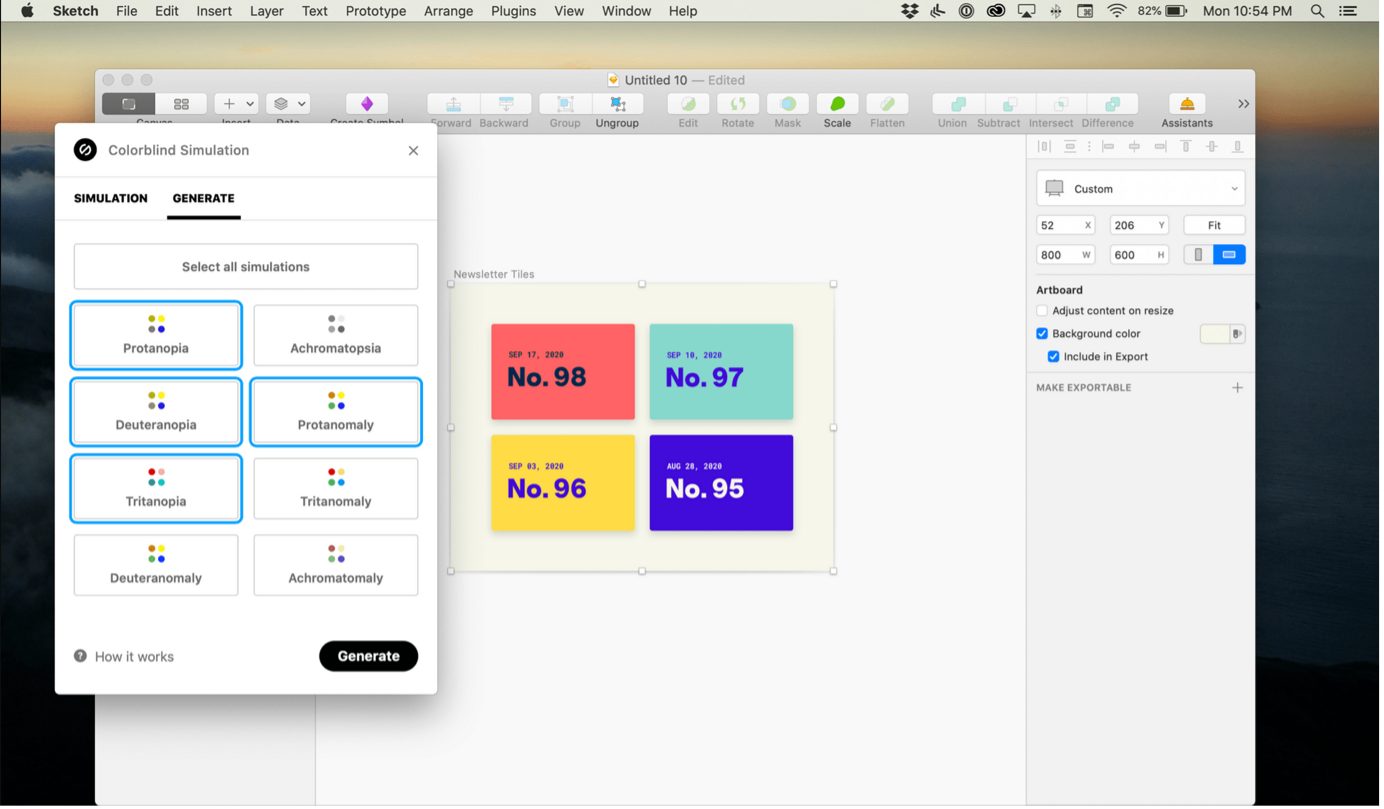Open the Plugins menu

tap(515, 11)
